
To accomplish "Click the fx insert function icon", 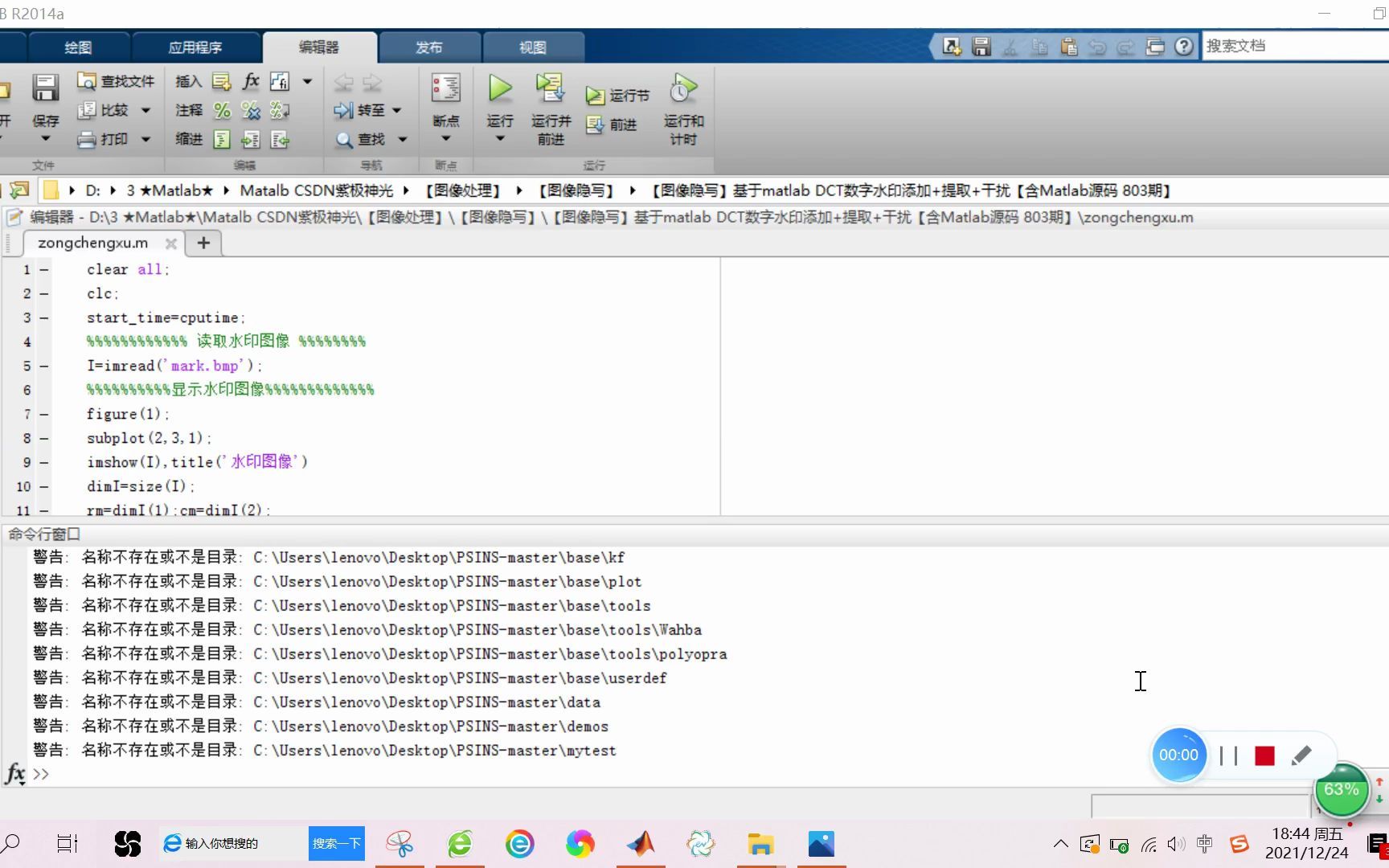I will click(251, 81).
